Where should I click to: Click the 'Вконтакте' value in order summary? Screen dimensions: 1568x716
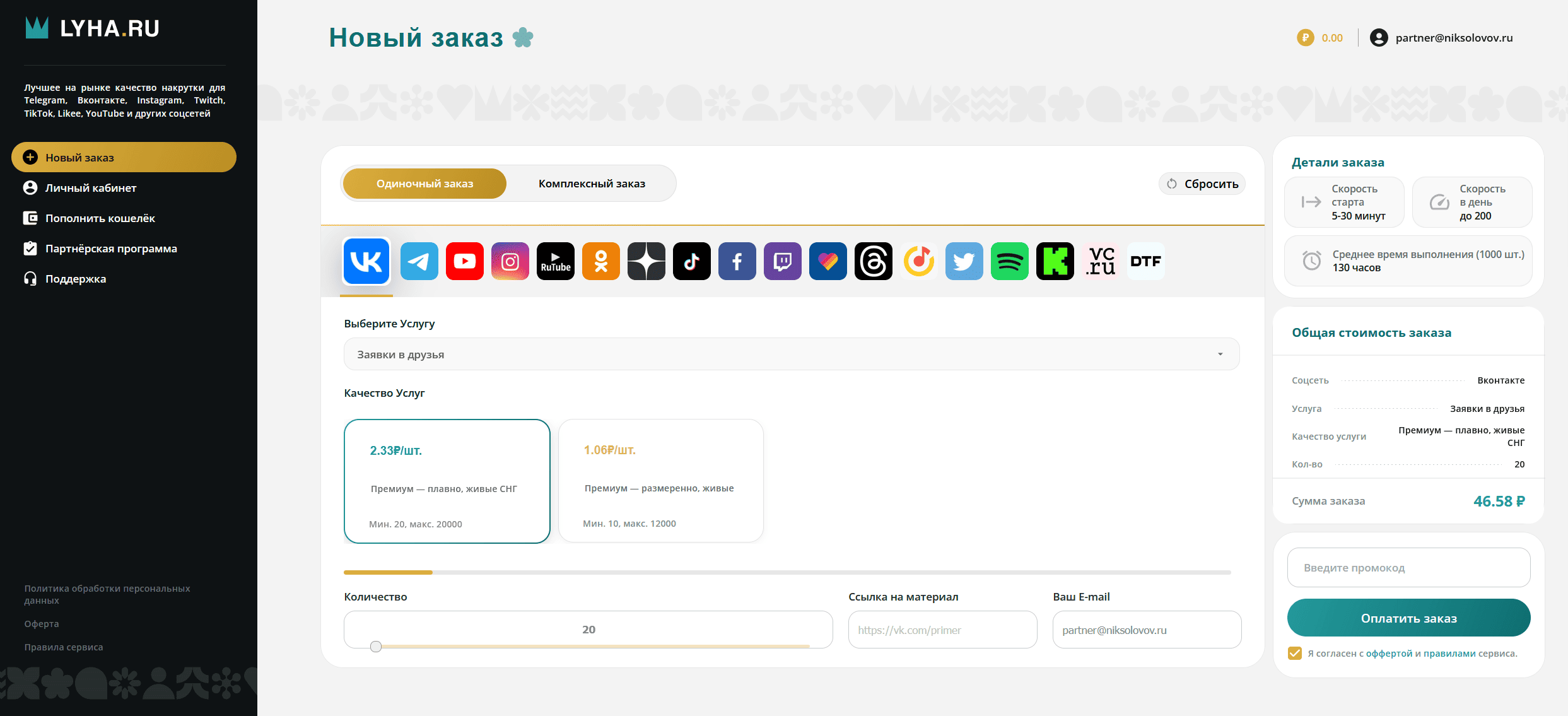[x=1501, y=380]
